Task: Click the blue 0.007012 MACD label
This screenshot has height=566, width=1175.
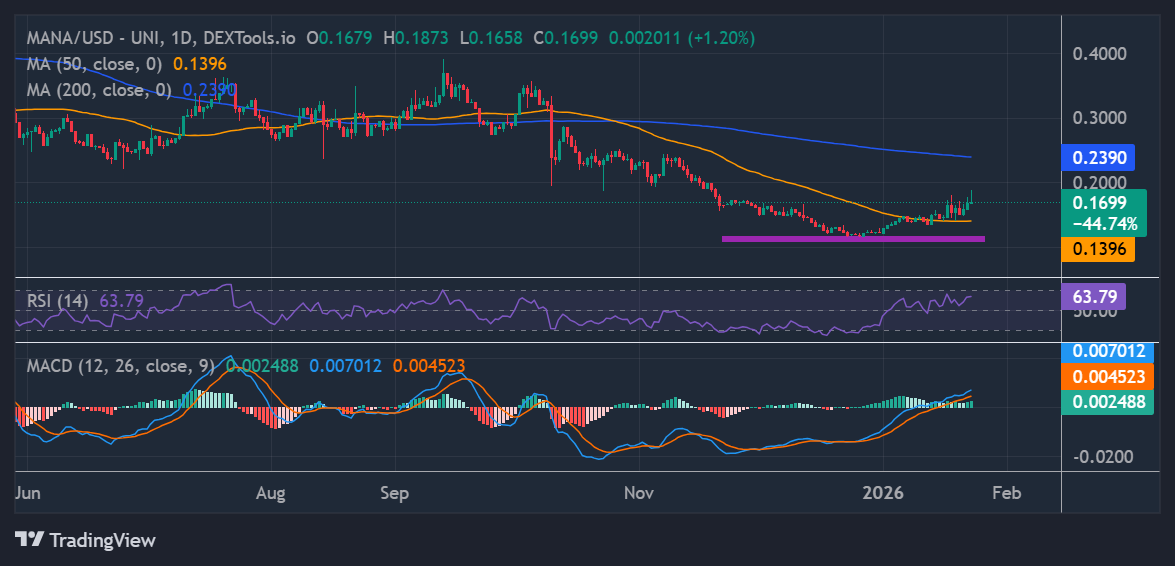Action: coord(1106,352)
